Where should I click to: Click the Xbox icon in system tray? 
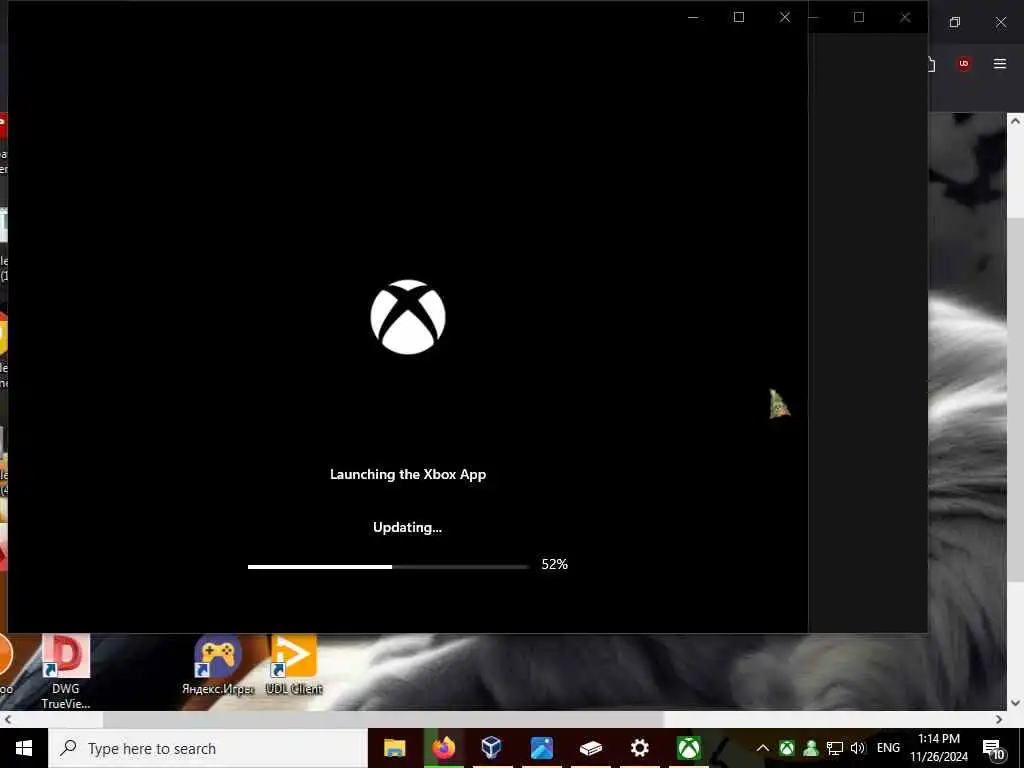coord(787,748)
